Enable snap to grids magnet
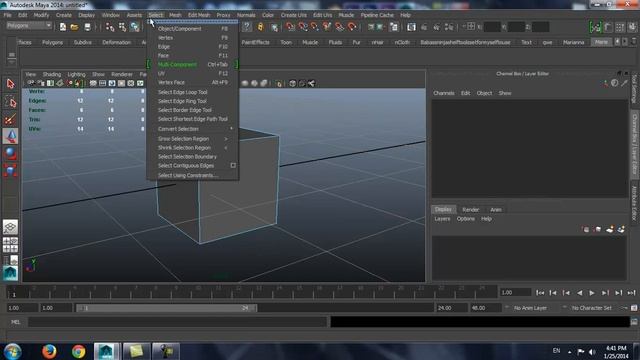 (x=290, y=27)
